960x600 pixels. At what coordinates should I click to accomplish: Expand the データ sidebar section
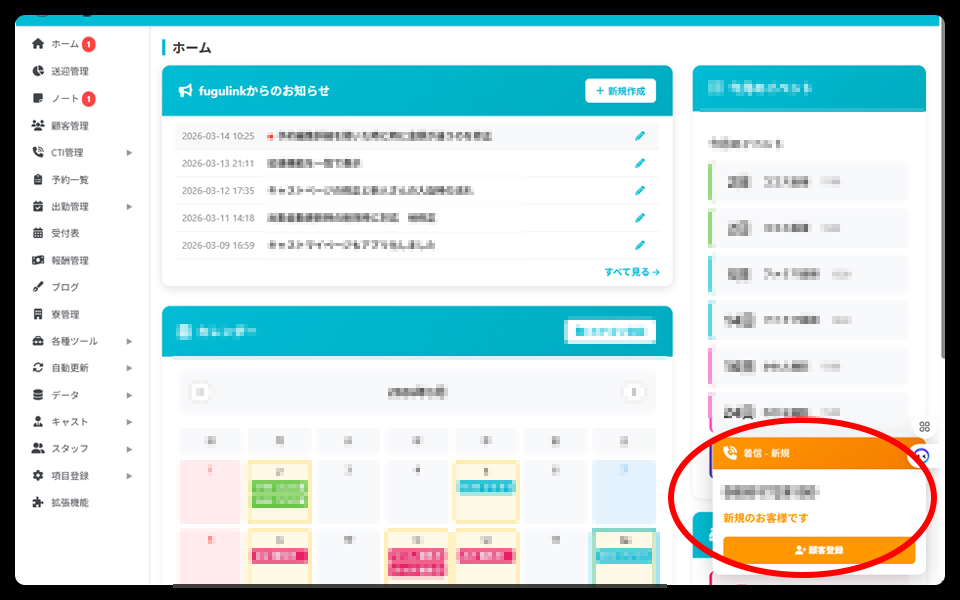(x=129, y=395)
